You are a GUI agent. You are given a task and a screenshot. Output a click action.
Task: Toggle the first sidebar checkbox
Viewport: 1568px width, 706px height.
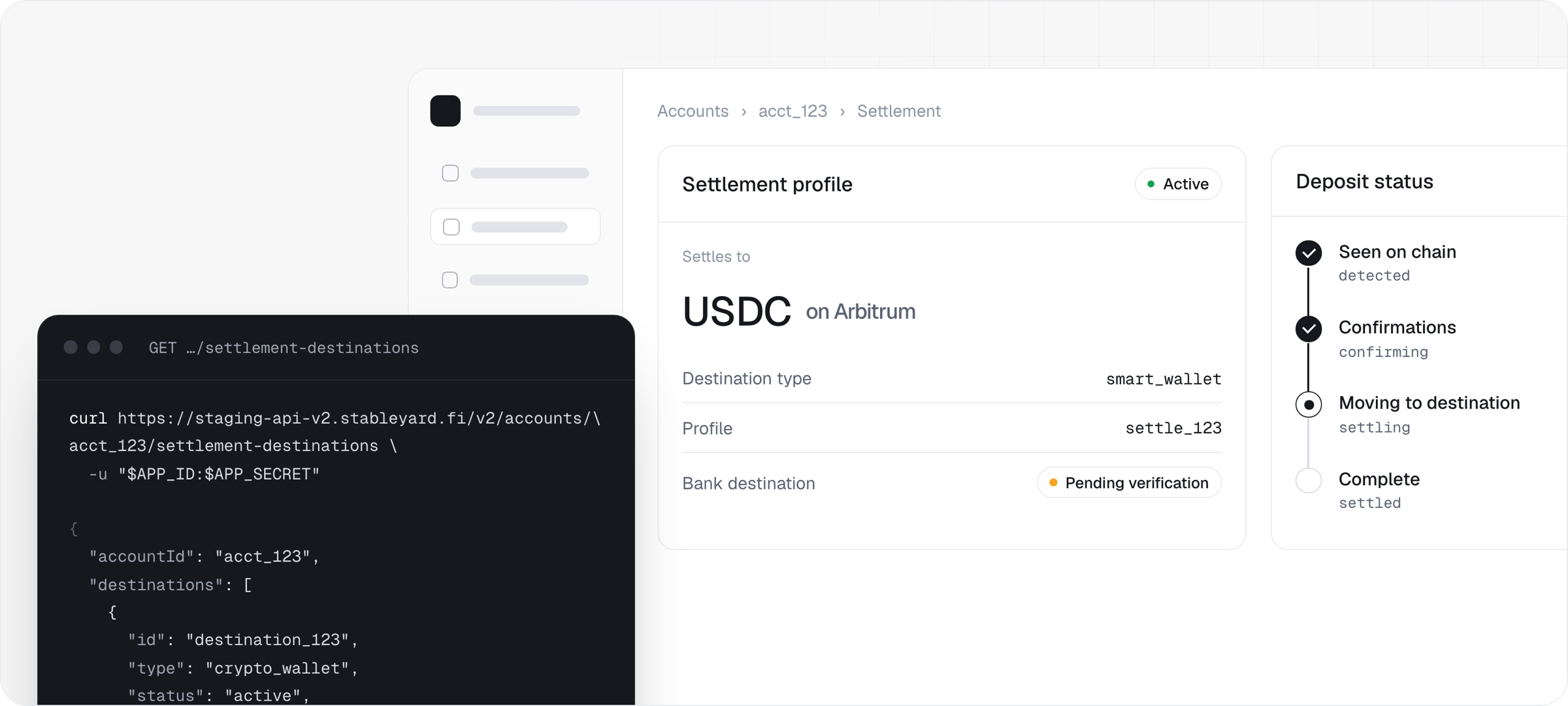[450, 173]
